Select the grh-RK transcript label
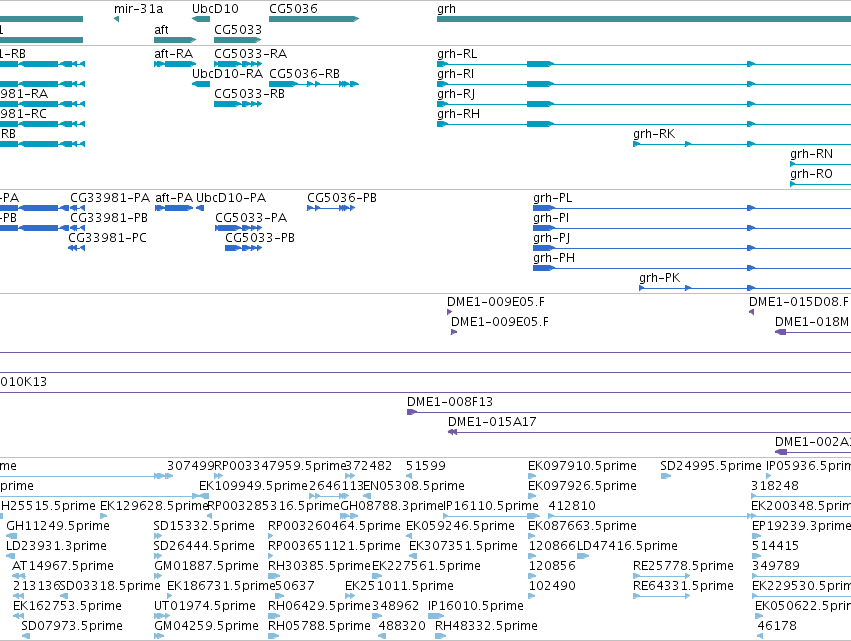This screenshot has height=641, width=851. click(x=654, y=134)
